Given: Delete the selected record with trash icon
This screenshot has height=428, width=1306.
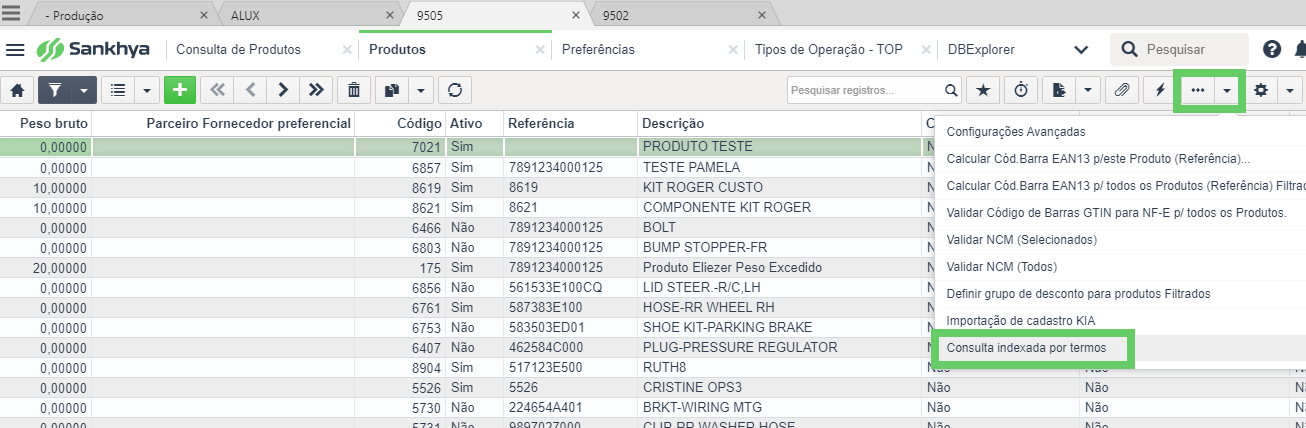Looking at the screenshot, I should pyautogui.click(x=353, y=90).
